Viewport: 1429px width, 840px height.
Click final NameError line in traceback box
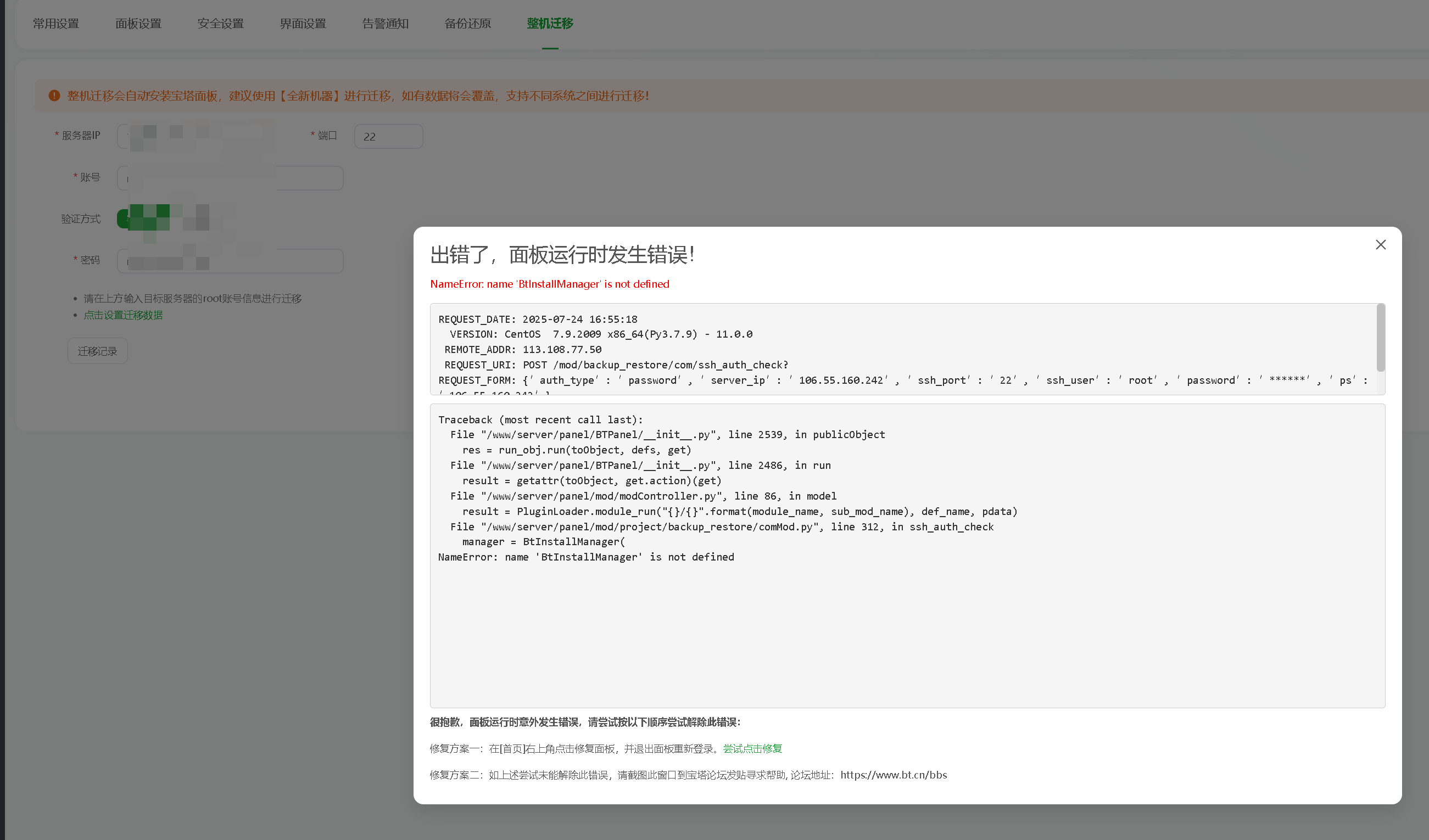(586, 557)
